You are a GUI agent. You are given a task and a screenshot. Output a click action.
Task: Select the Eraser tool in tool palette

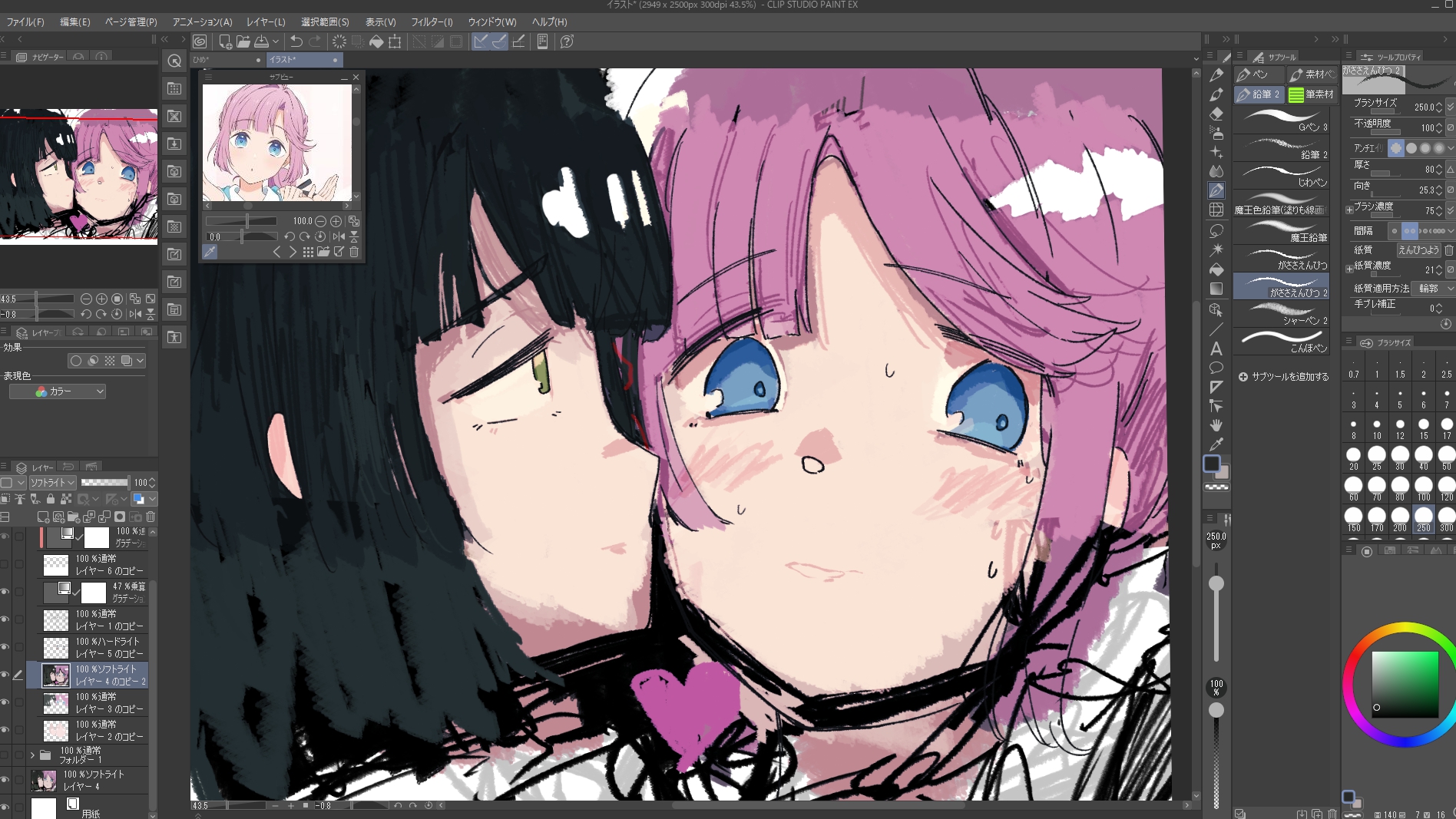(x=1216, y=114)
